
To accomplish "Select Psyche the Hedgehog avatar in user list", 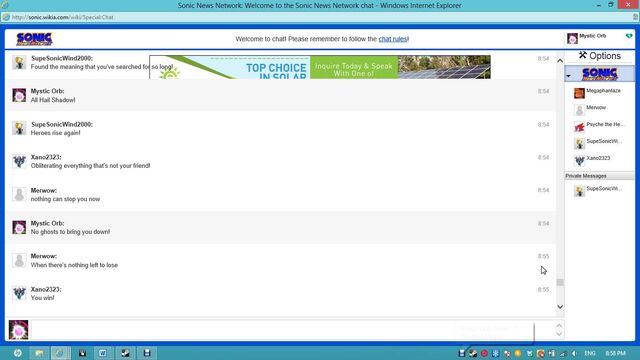I will tap(579, 127).
